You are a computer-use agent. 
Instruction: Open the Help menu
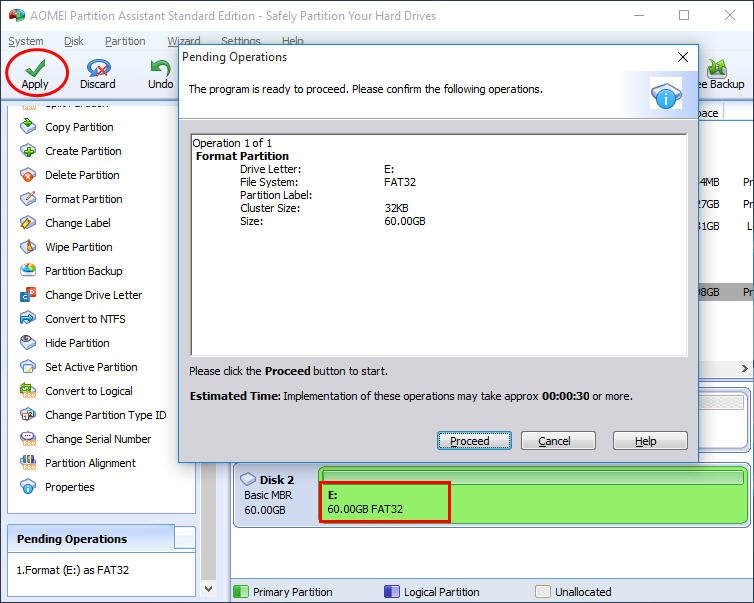292,41
